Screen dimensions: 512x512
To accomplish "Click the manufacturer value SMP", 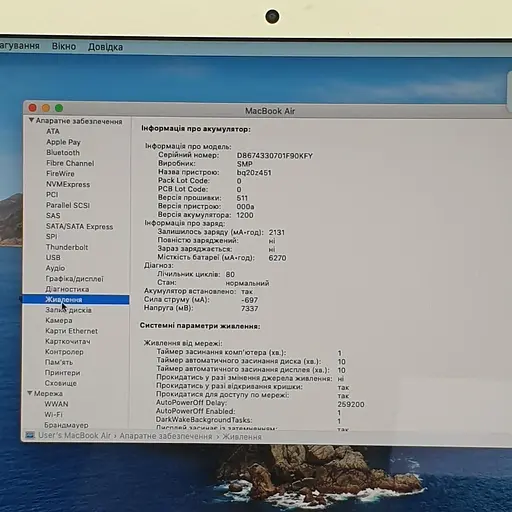I will [245, 164].
